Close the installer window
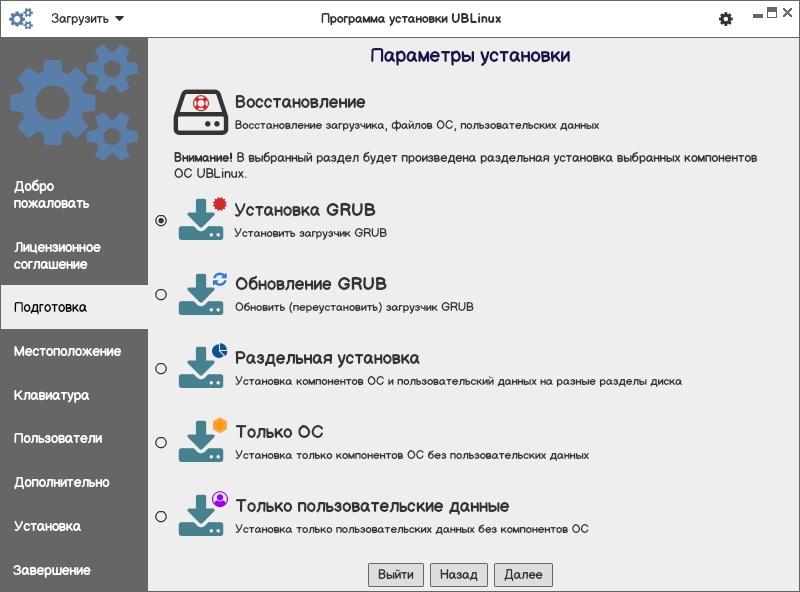This screenshot has height=592, width=800. tap(788, 13)
